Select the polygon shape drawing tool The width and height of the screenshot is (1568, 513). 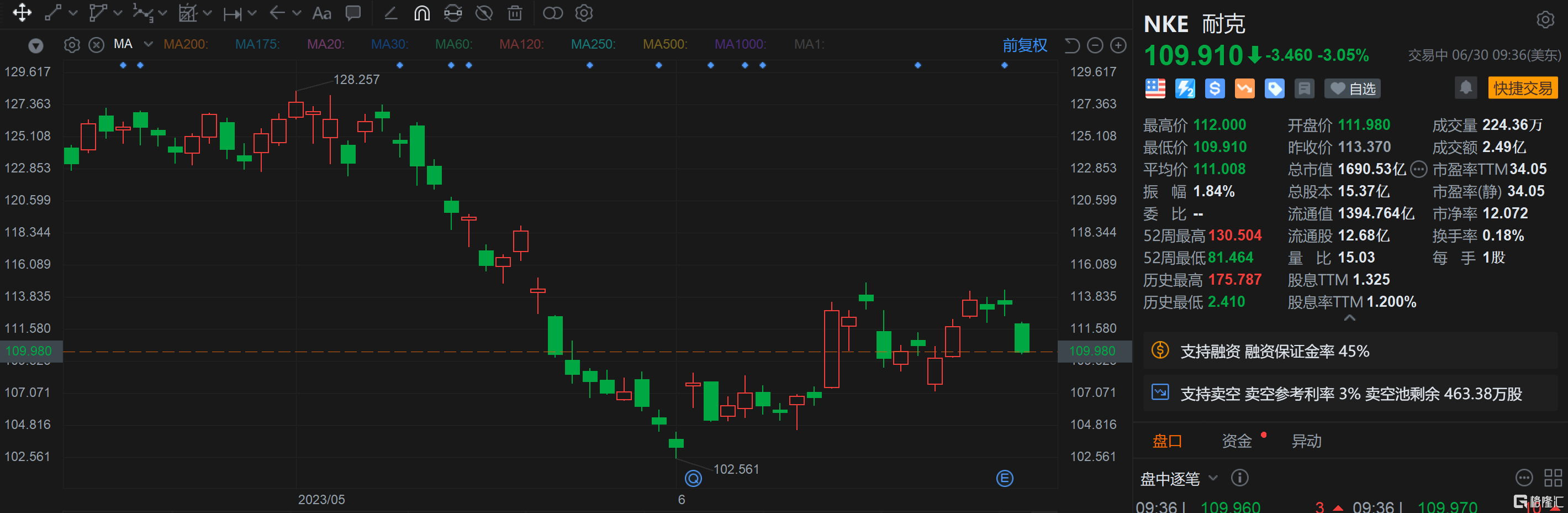pos(97,13)
